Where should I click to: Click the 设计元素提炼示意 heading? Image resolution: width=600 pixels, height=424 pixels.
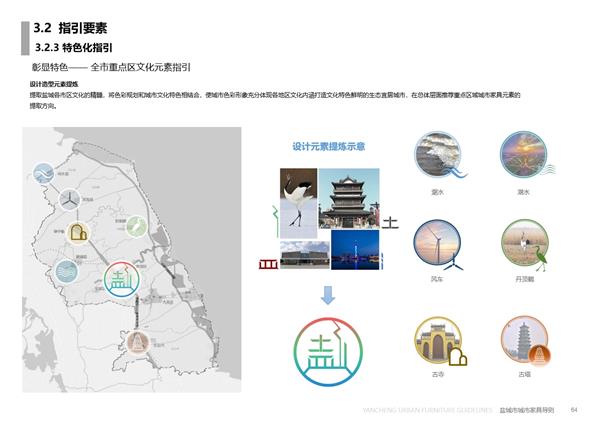pos(328,146)
